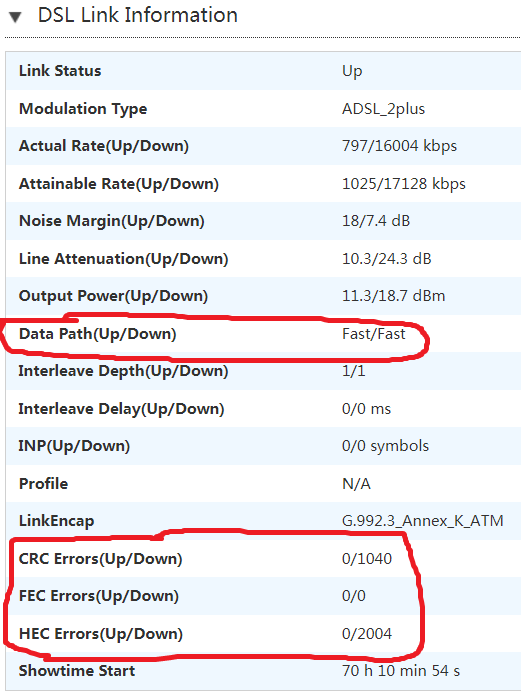This screenshot has width=521, height=697.
Task: Click the INP value 0/0 symbols
Action: click(x=385, y=446)
